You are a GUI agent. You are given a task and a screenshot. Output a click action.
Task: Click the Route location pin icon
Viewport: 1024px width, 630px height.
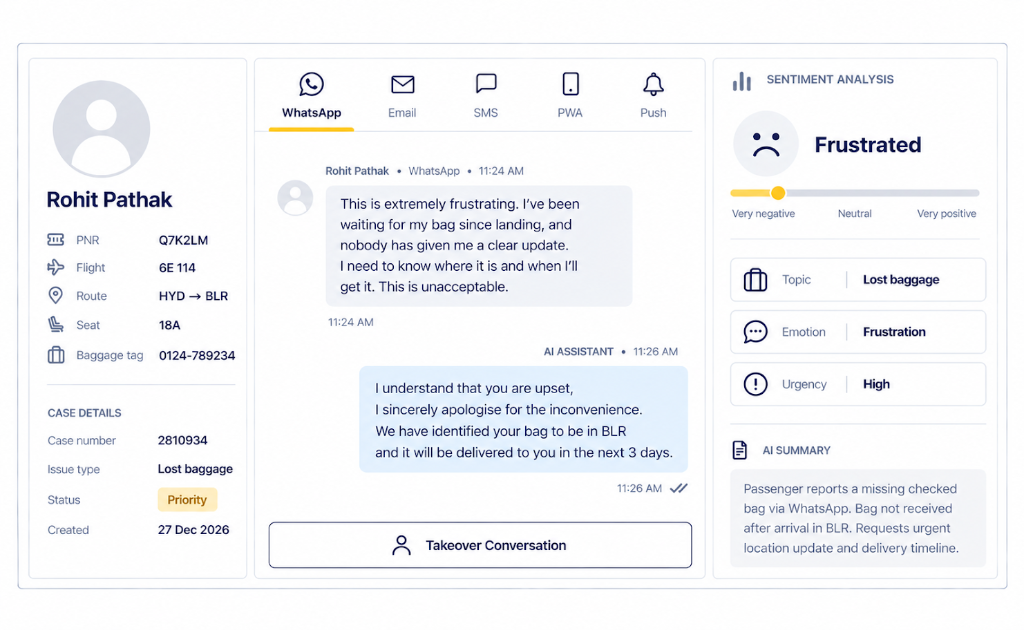point(56,295)
